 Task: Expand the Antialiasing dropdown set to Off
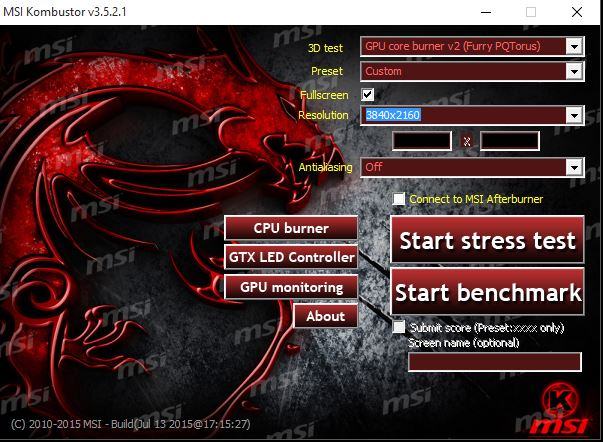(x=472, y=167)
